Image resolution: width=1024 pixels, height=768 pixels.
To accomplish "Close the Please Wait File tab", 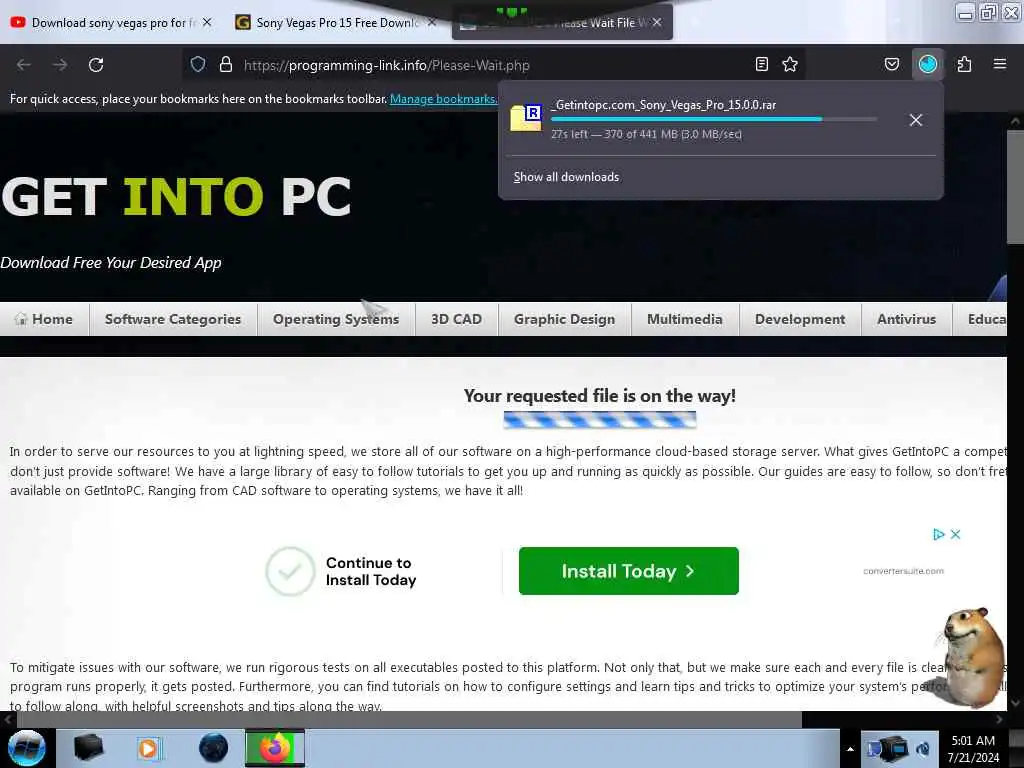I will coord(657,22).
